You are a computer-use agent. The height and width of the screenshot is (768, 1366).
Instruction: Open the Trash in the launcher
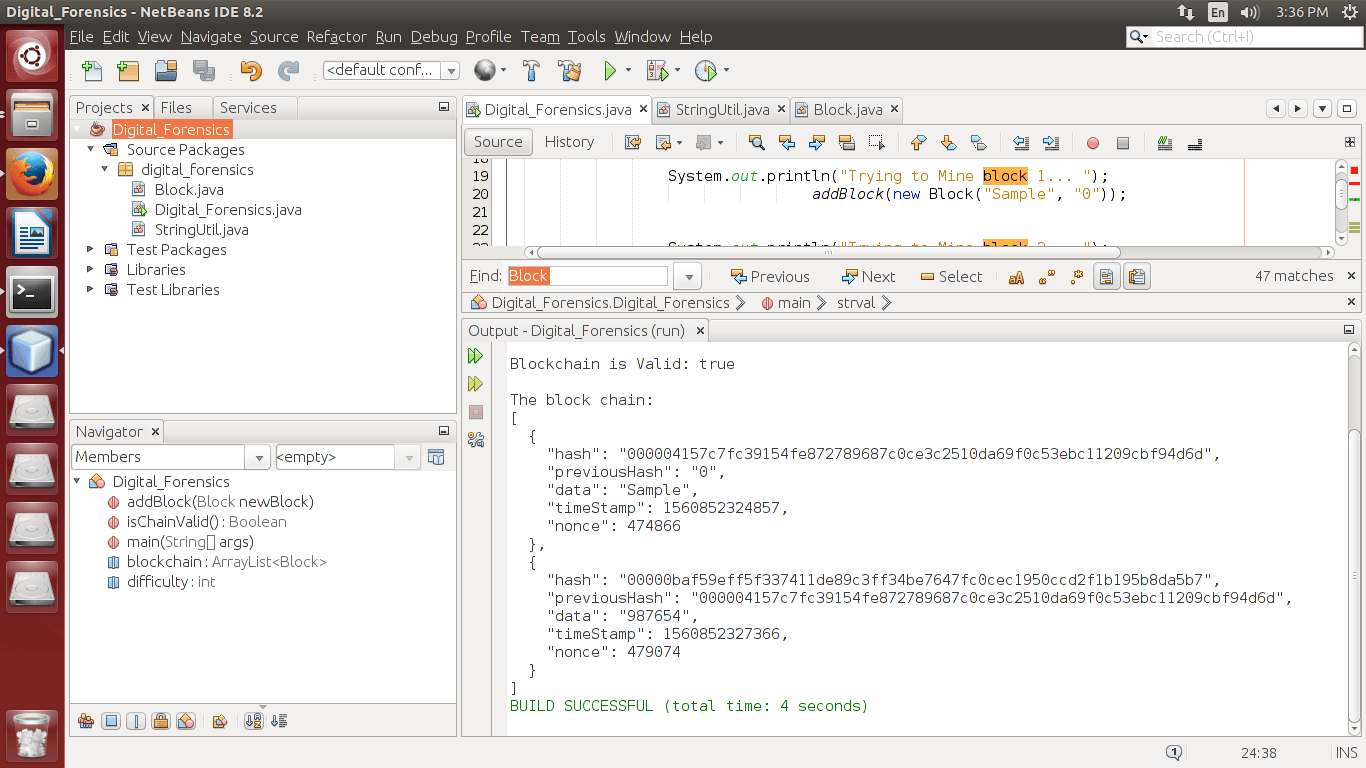(32, 736)
